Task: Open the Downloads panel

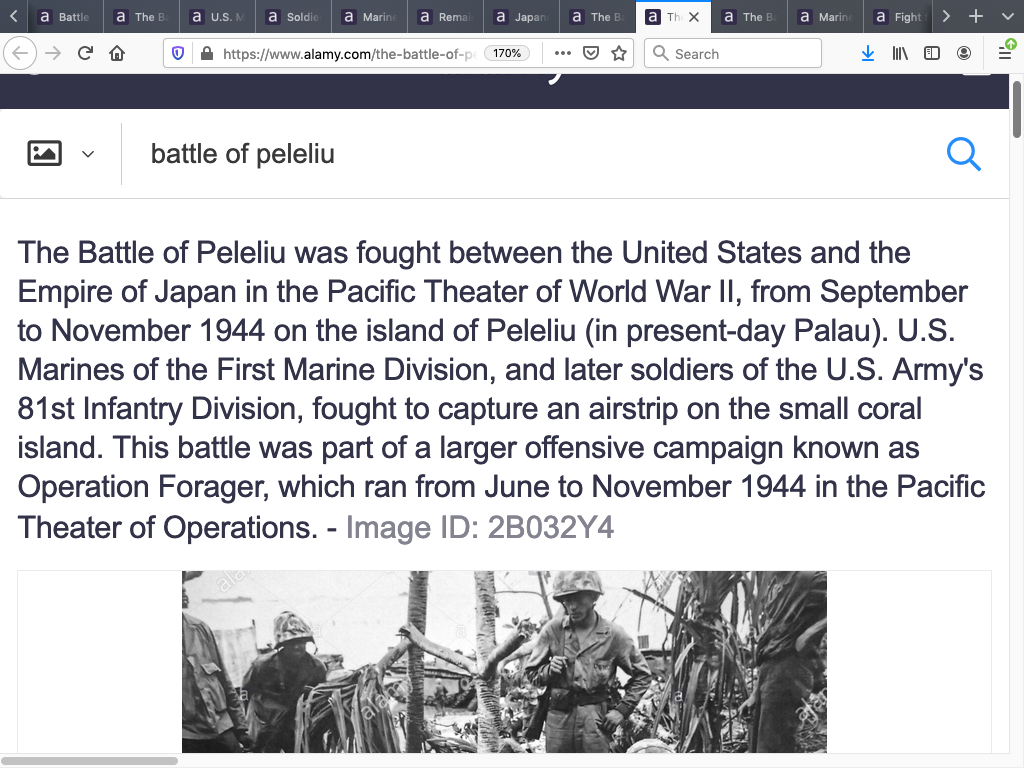Action: point(867,53)
